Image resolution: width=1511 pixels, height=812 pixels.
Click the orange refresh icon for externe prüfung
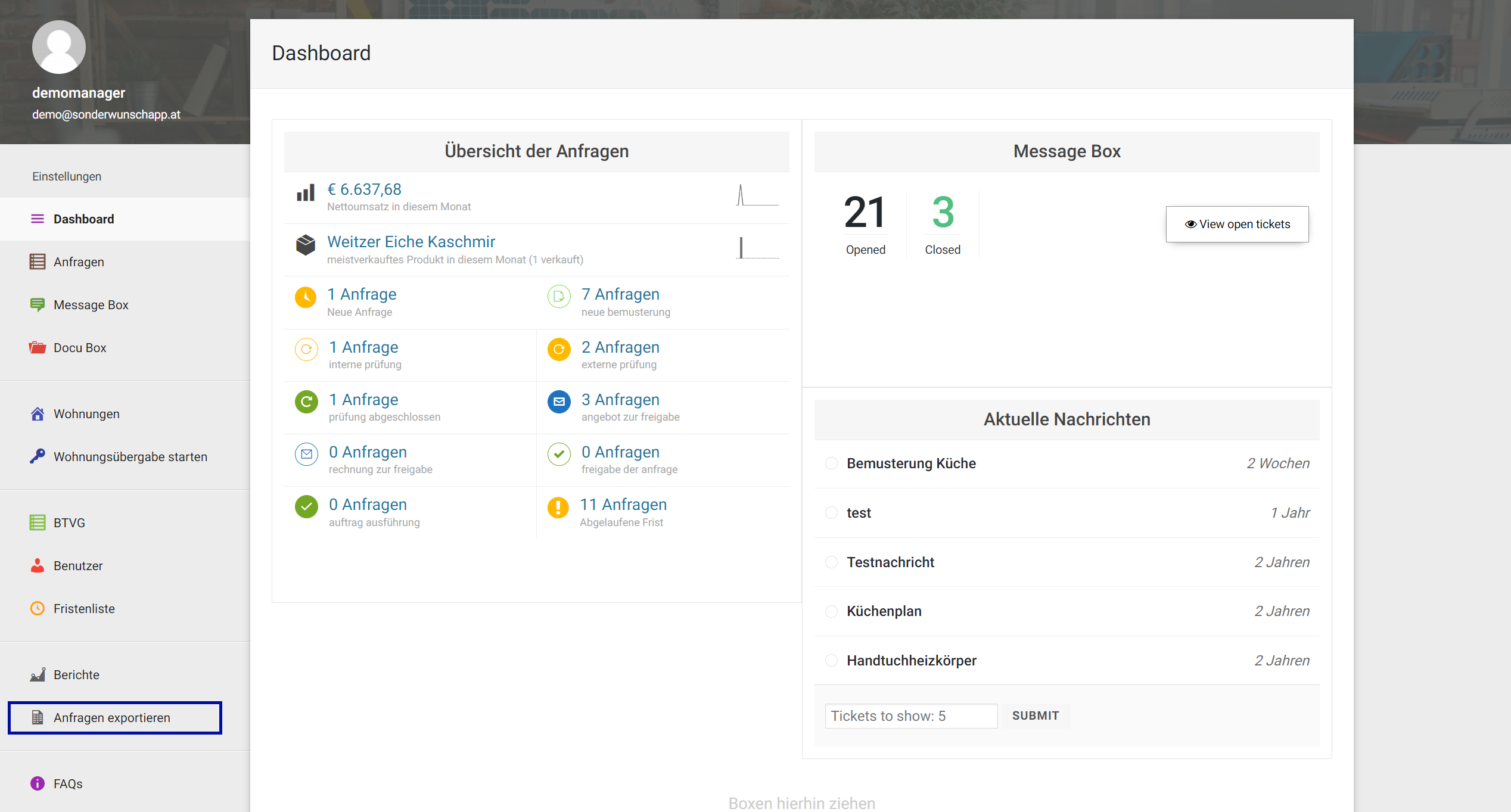coord(559,350)
